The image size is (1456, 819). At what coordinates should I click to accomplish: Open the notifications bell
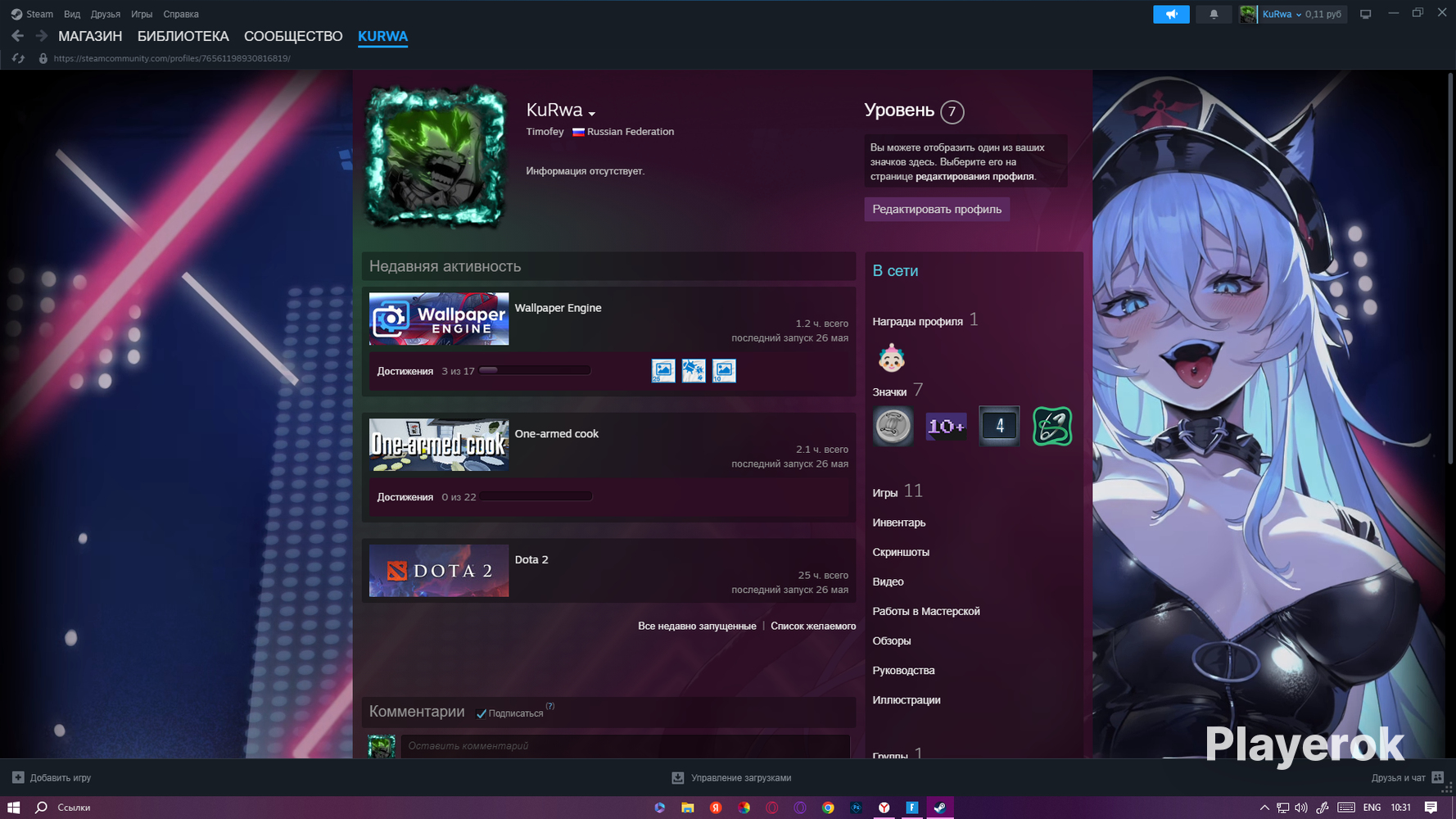[x=1214, y=14]
